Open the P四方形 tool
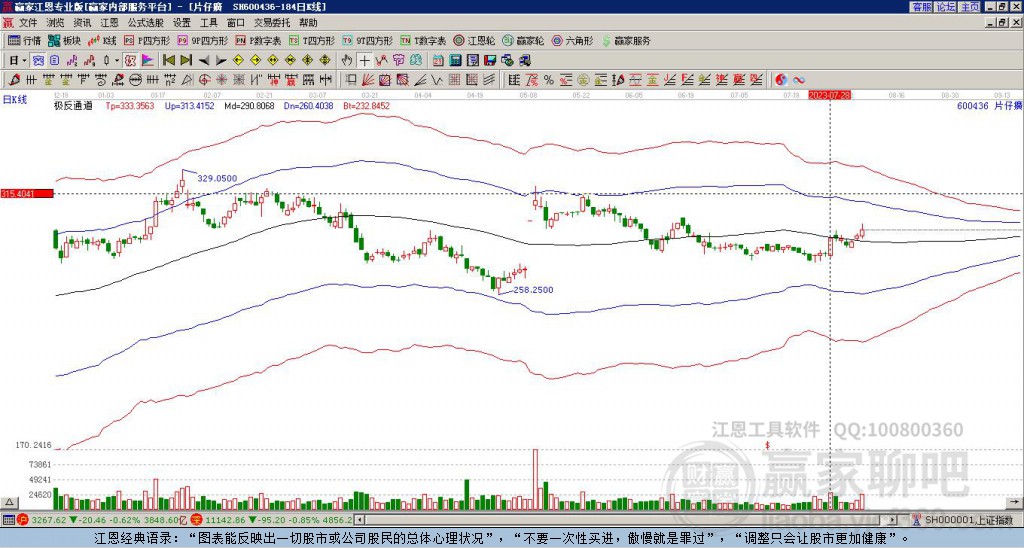 (x=147, y=40)
